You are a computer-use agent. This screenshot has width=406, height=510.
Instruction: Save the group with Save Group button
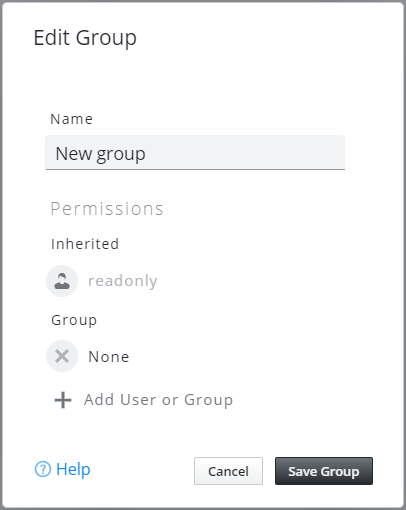[x=324, y=471]
